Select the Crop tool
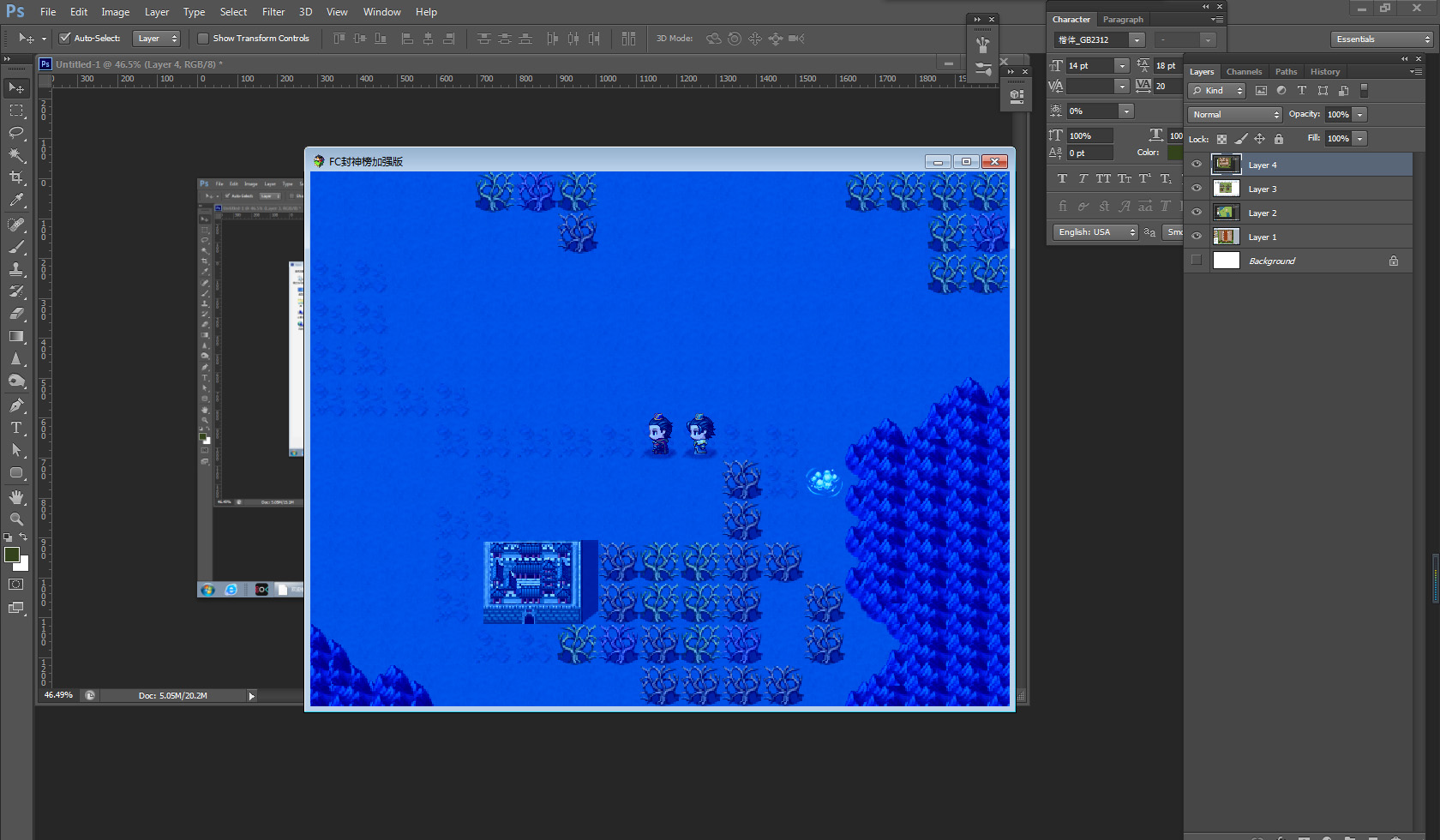1440x840 pixels. pyautogui.click(x=16, y=177)
